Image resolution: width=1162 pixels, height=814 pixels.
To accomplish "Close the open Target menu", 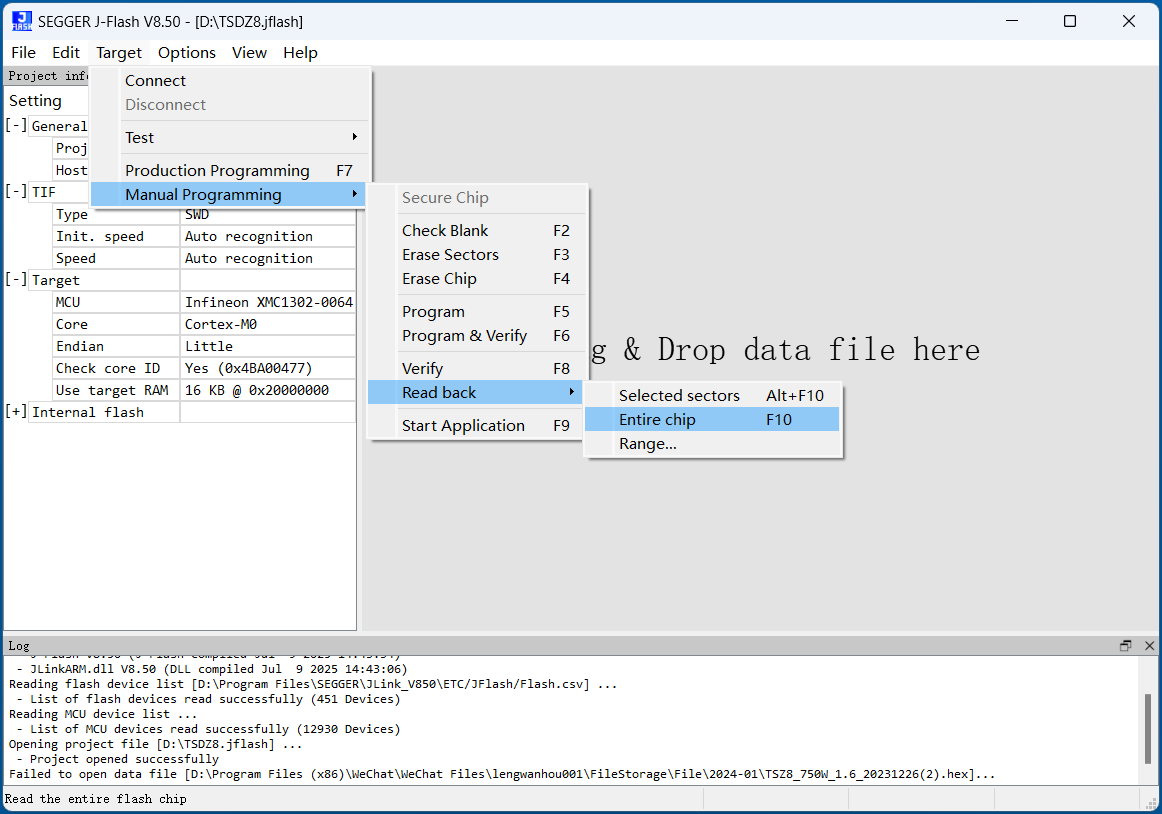I will pos(119,53).
